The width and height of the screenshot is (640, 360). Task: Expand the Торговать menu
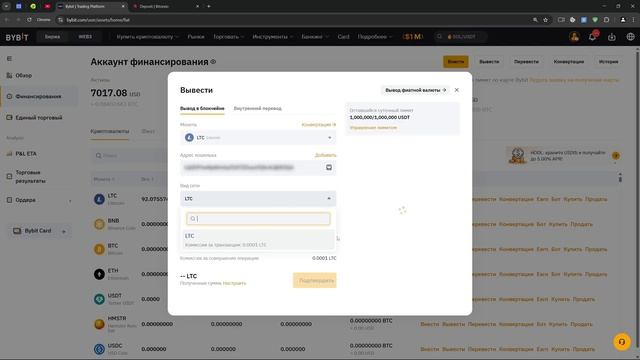tap(228, 37)
